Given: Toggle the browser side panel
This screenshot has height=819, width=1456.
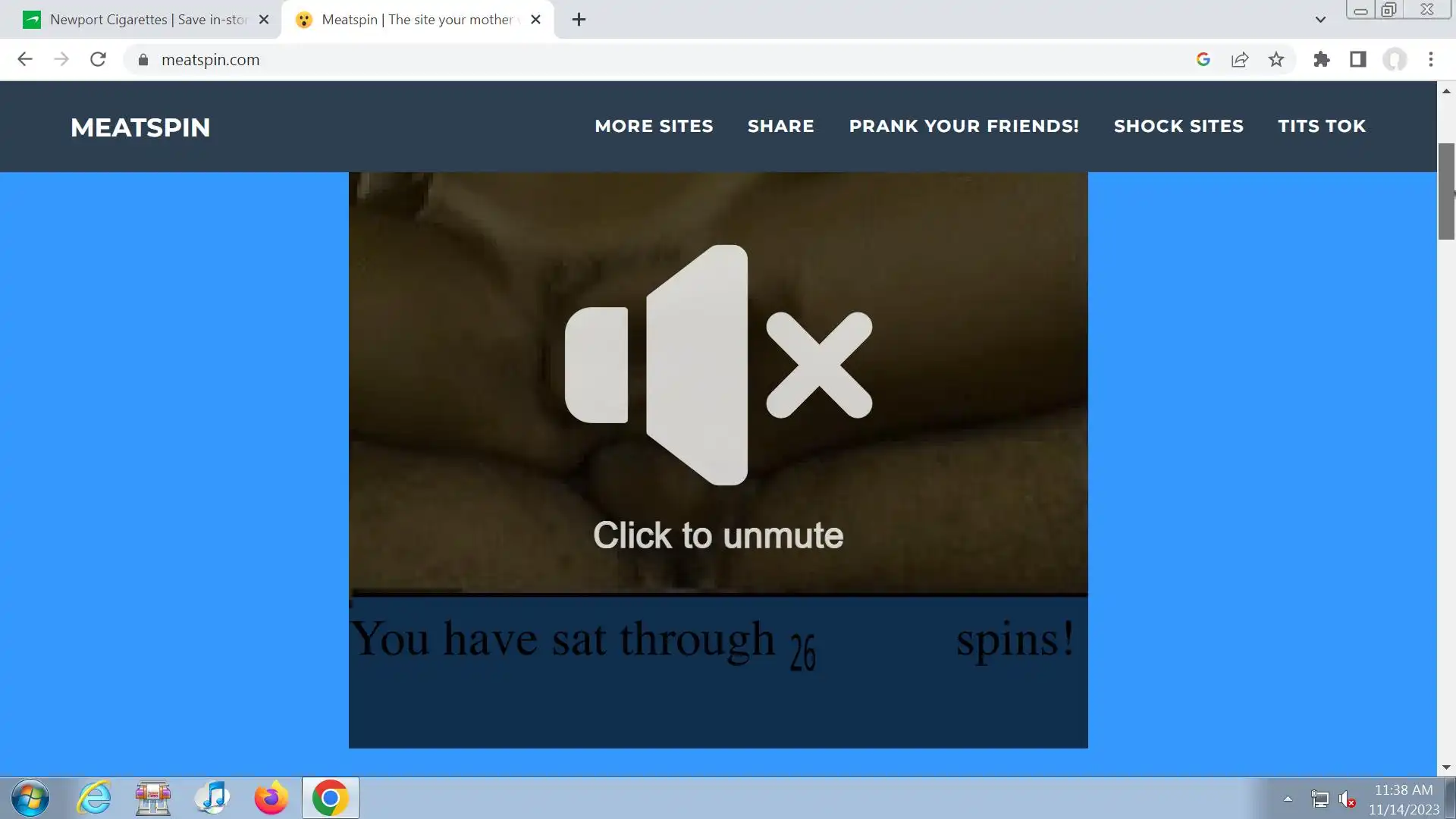Looking at the screenshot, I should click(x=1357, y=59).
